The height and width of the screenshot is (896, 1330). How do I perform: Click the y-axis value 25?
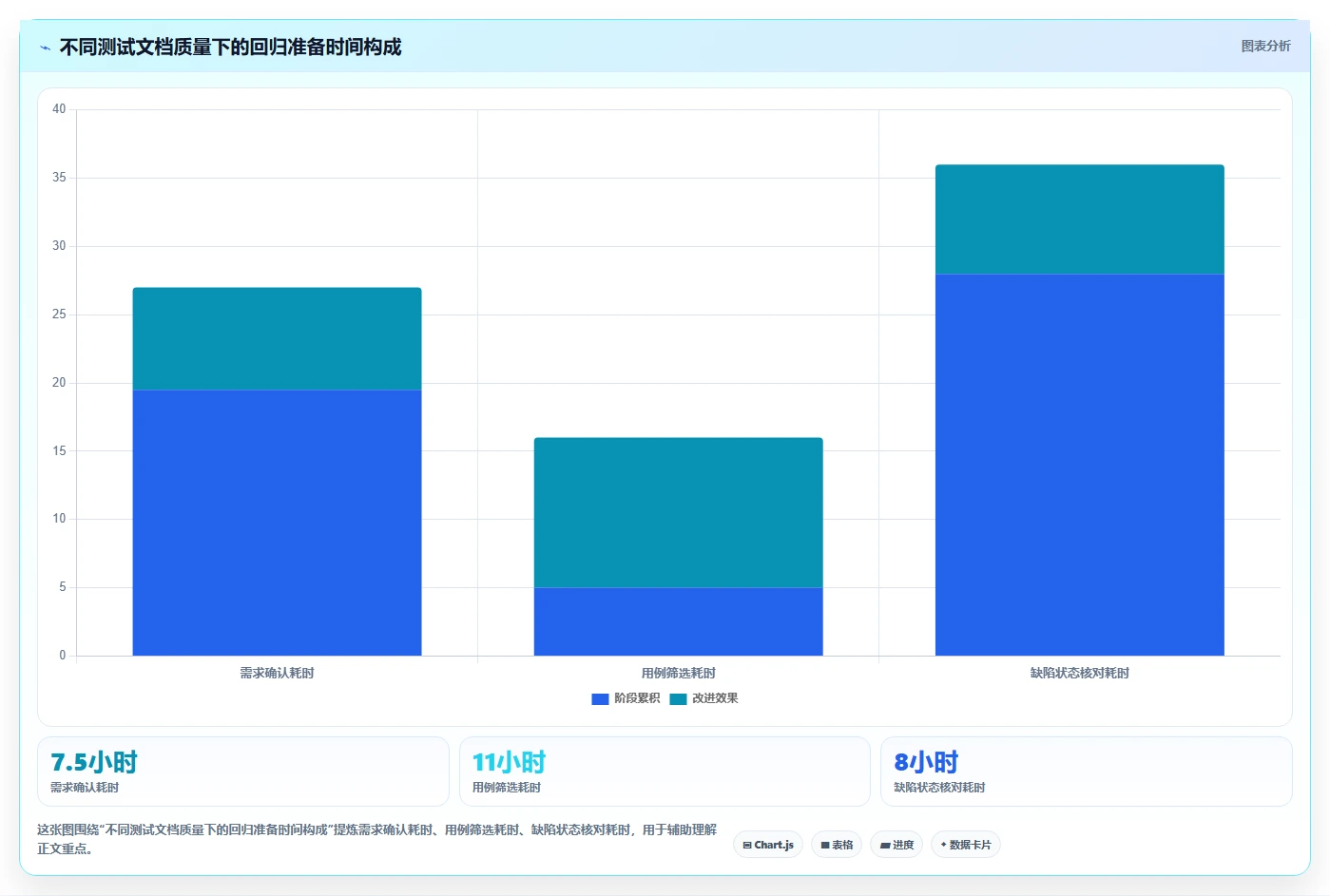[x=59, y=315]
